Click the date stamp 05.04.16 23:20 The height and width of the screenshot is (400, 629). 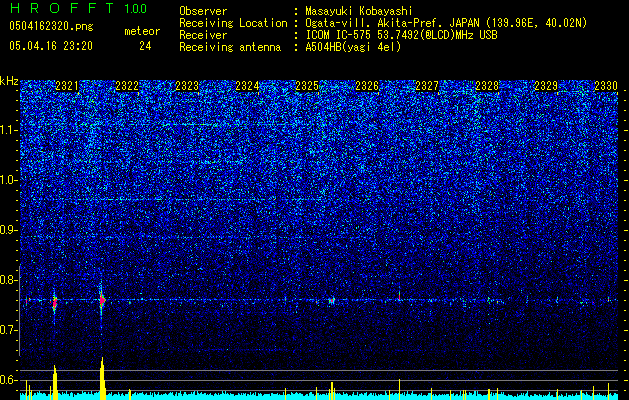pyautogui.click(x=51, y=46)
